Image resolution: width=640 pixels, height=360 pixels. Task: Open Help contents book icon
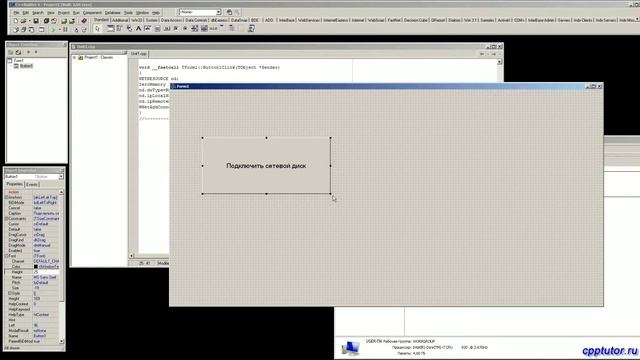tap(84, 20)
